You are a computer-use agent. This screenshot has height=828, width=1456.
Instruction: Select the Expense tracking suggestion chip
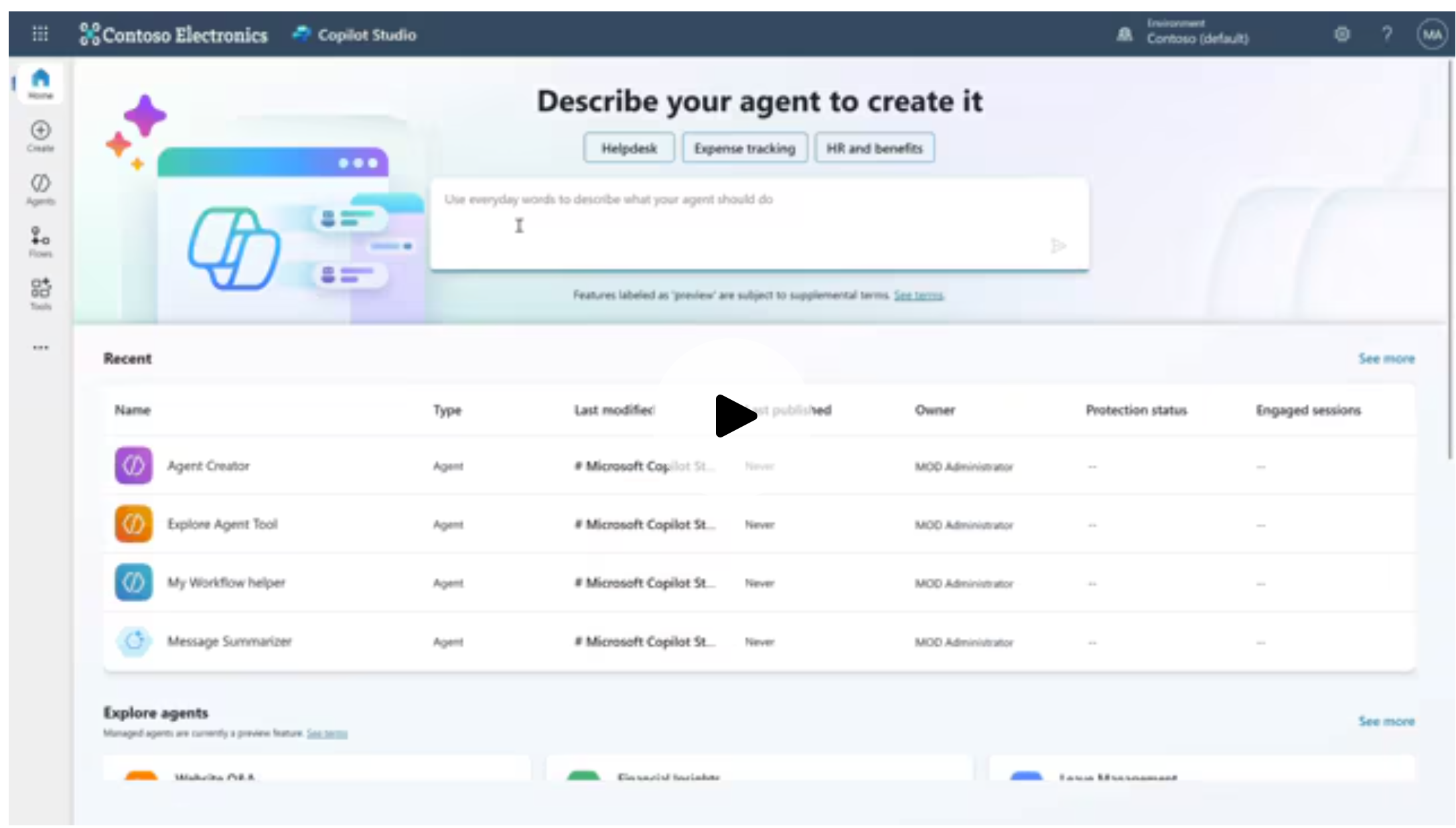(x=745, y=148)
